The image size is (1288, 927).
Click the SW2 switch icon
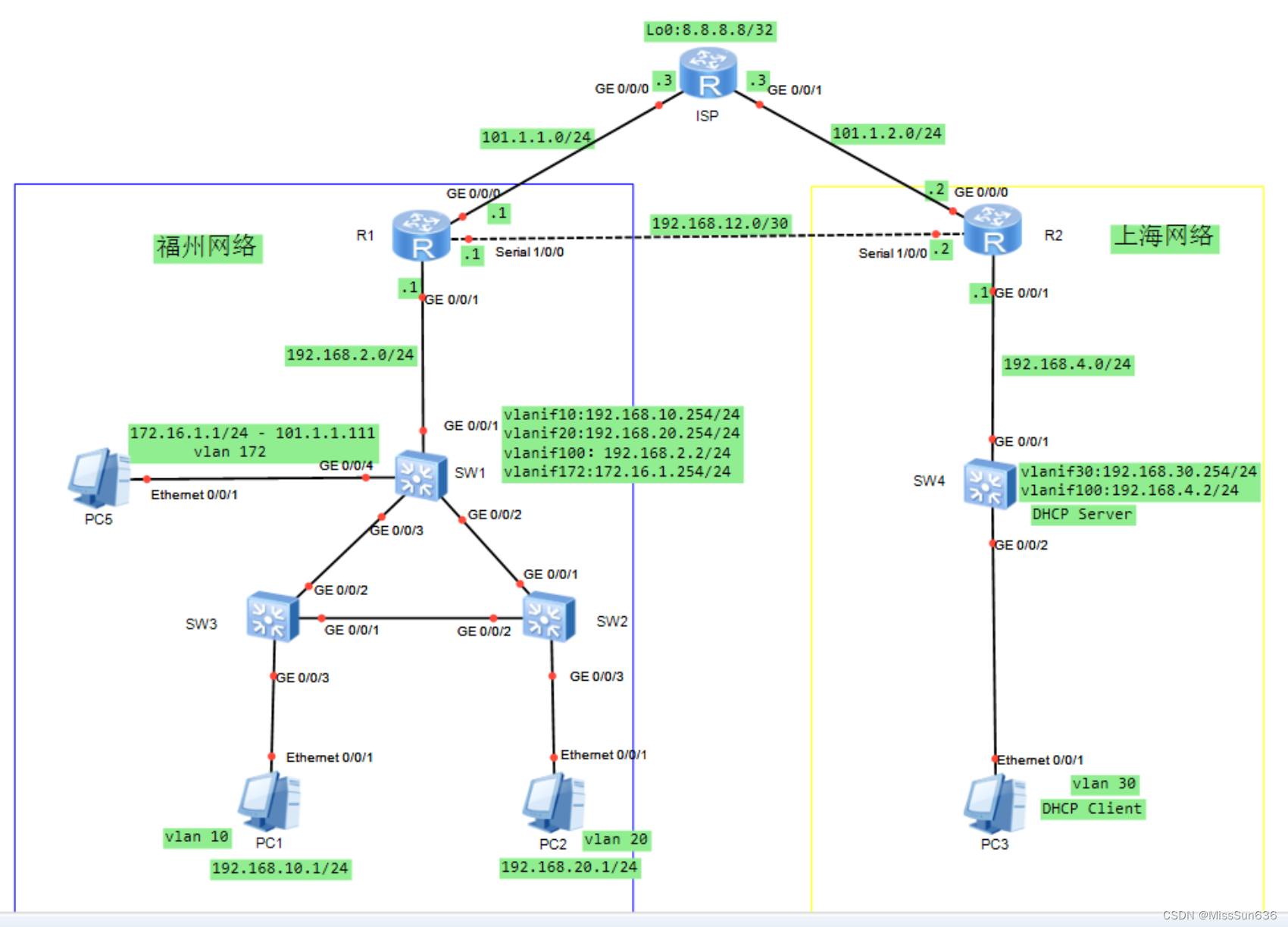point(549,617)
